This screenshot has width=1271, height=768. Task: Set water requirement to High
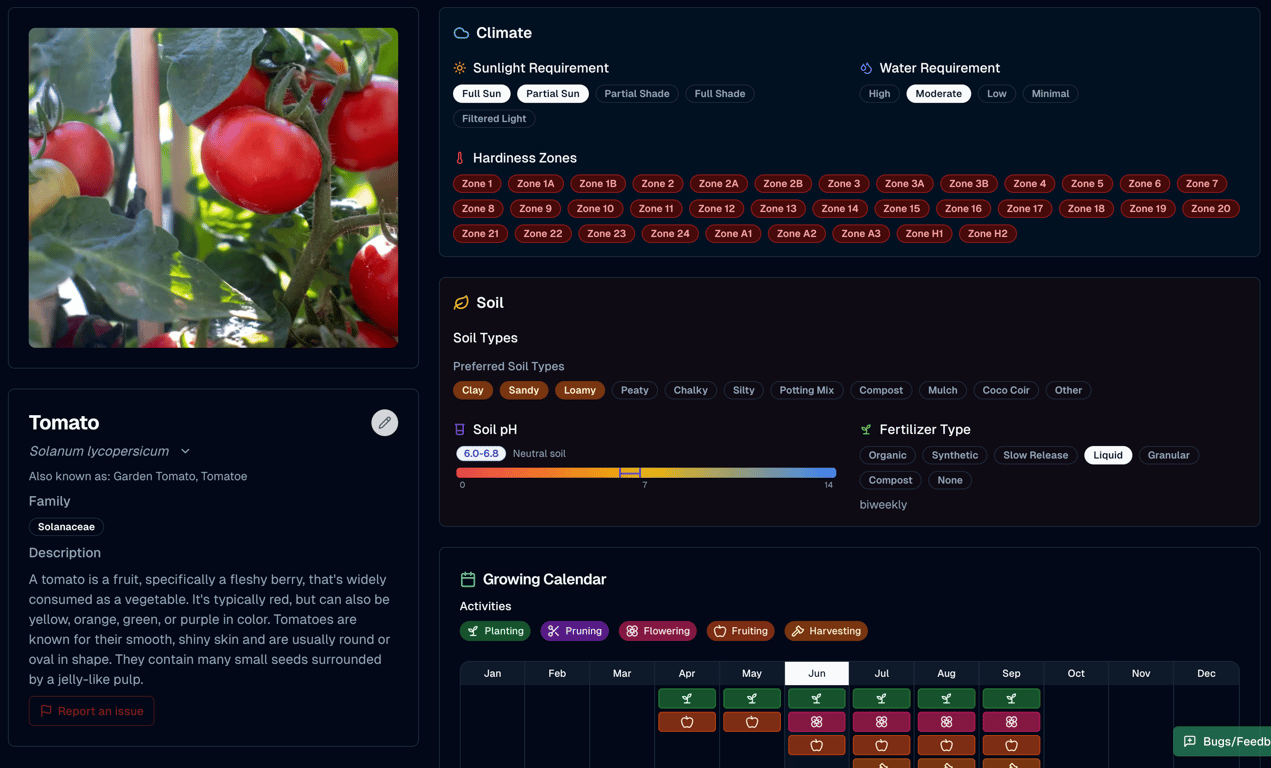tap(880, 94)
